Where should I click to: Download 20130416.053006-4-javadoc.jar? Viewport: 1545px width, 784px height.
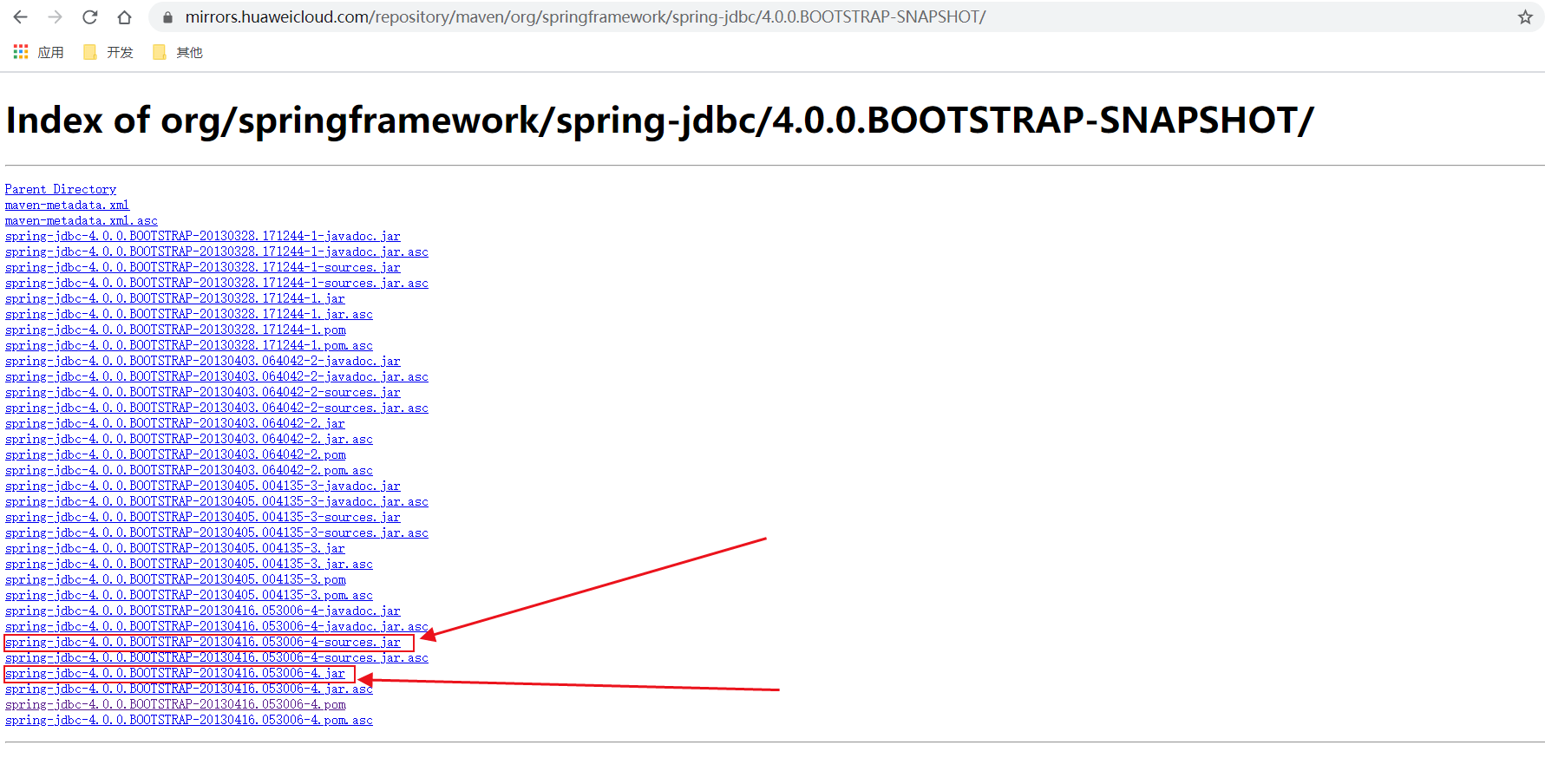[203, 611]
